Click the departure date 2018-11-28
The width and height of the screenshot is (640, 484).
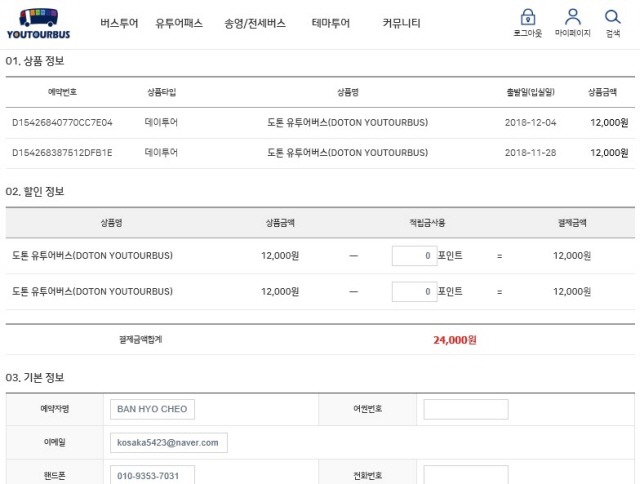[x=530, y=153]
